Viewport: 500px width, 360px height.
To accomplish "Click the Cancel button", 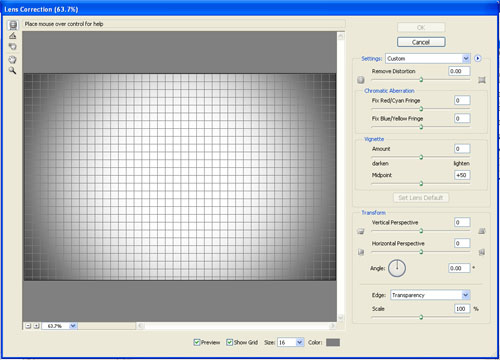I will point(421,42).
